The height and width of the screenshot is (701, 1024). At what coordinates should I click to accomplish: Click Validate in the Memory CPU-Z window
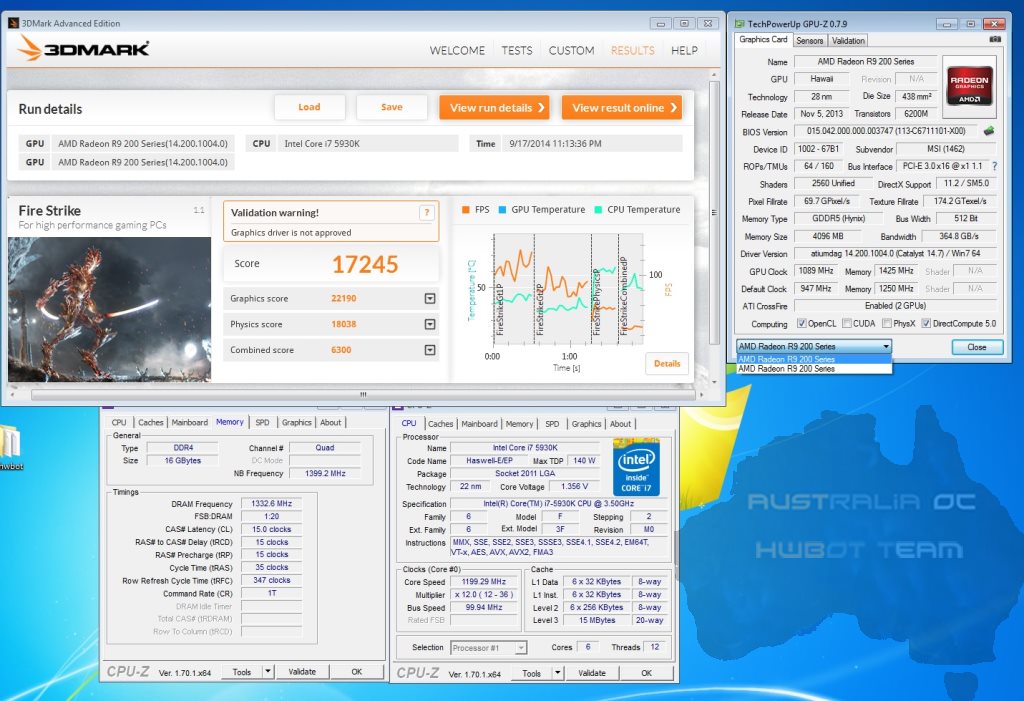302,672
